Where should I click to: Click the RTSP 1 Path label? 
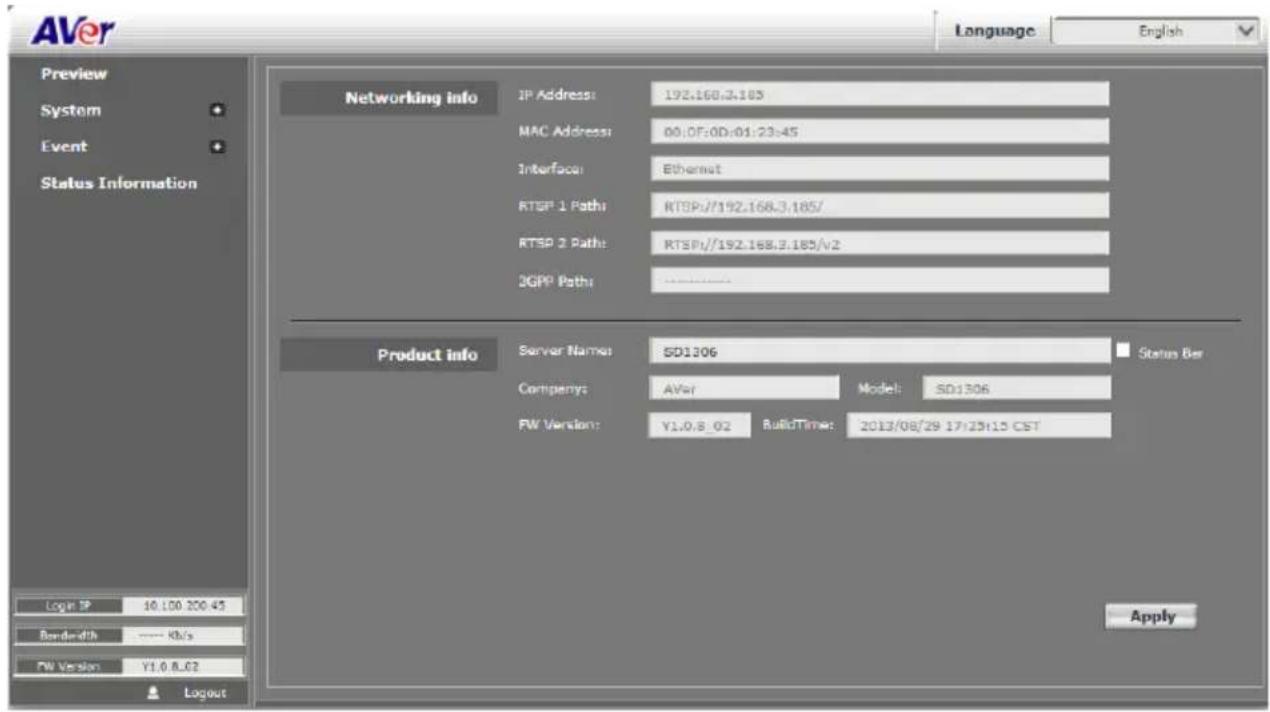point(562,206)
